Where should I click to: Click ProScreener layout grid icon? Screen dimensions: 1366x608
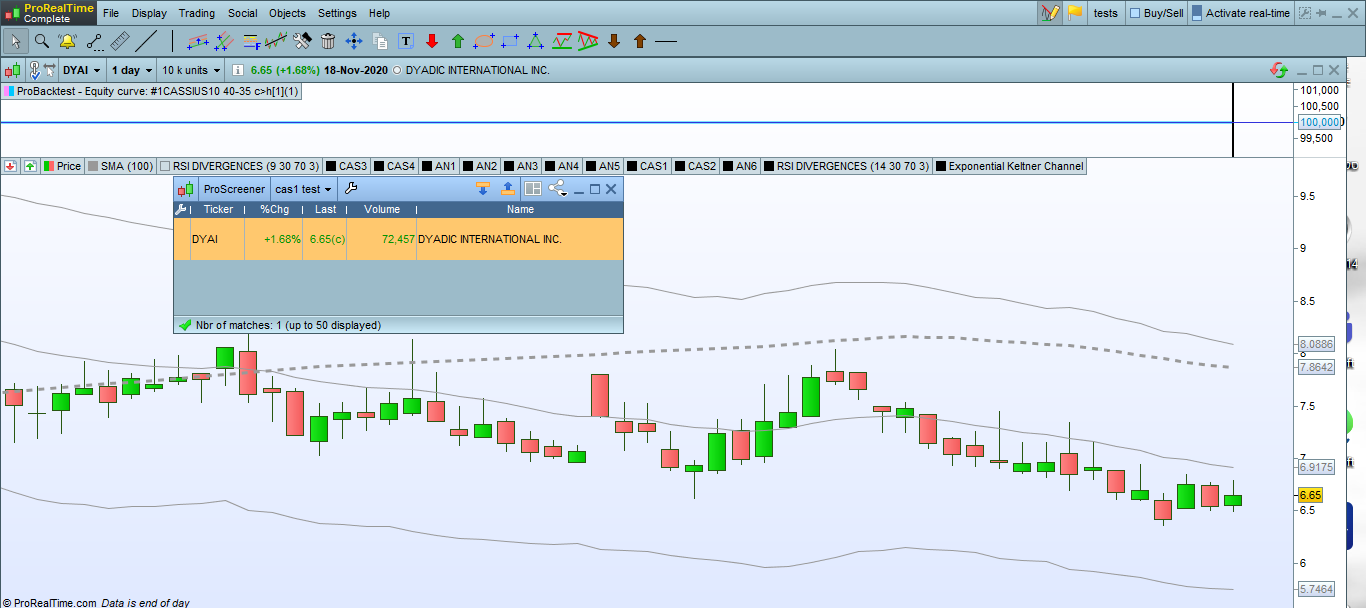pos(533,189)
